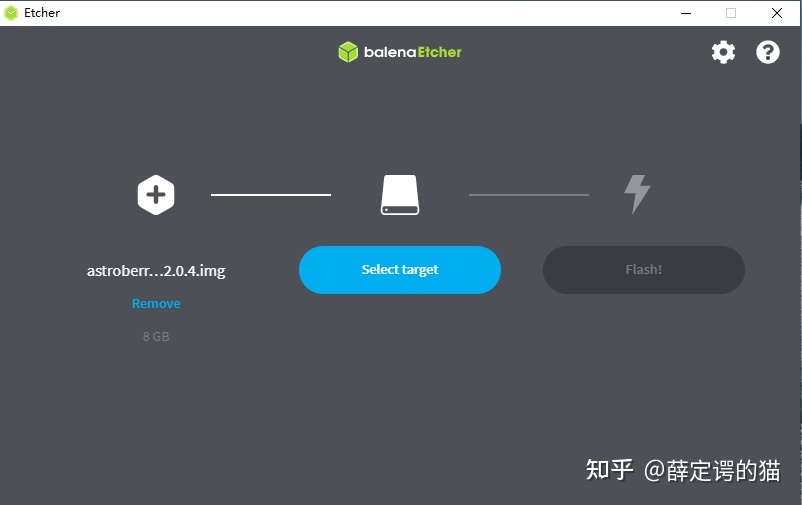Open help with the question mark icon
Viewport: 802px width, 505px height.
(767, 52)
